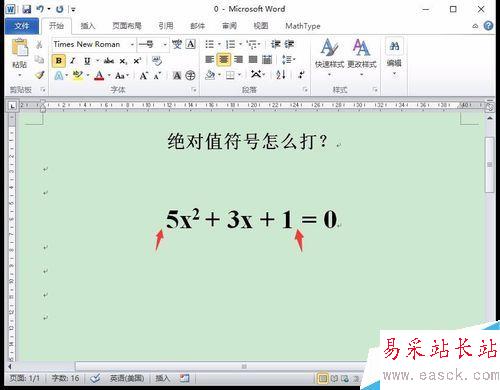This screenshot has height=390, width=500.
Task: Toggle Bold formatting
Action: click(59, 61)
